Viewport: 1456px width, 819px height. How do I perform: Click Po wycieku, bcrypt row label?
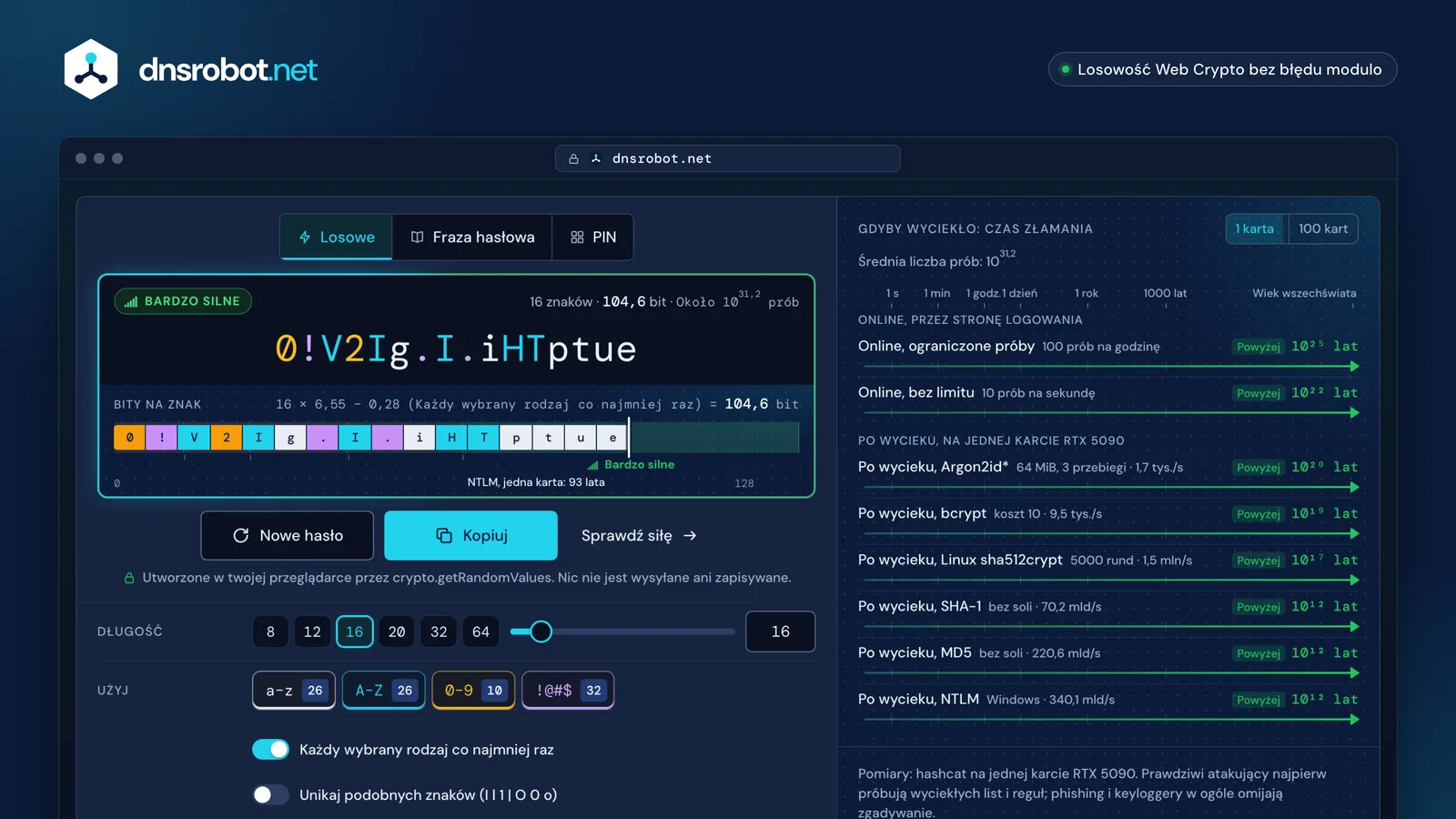pos(922,513)
